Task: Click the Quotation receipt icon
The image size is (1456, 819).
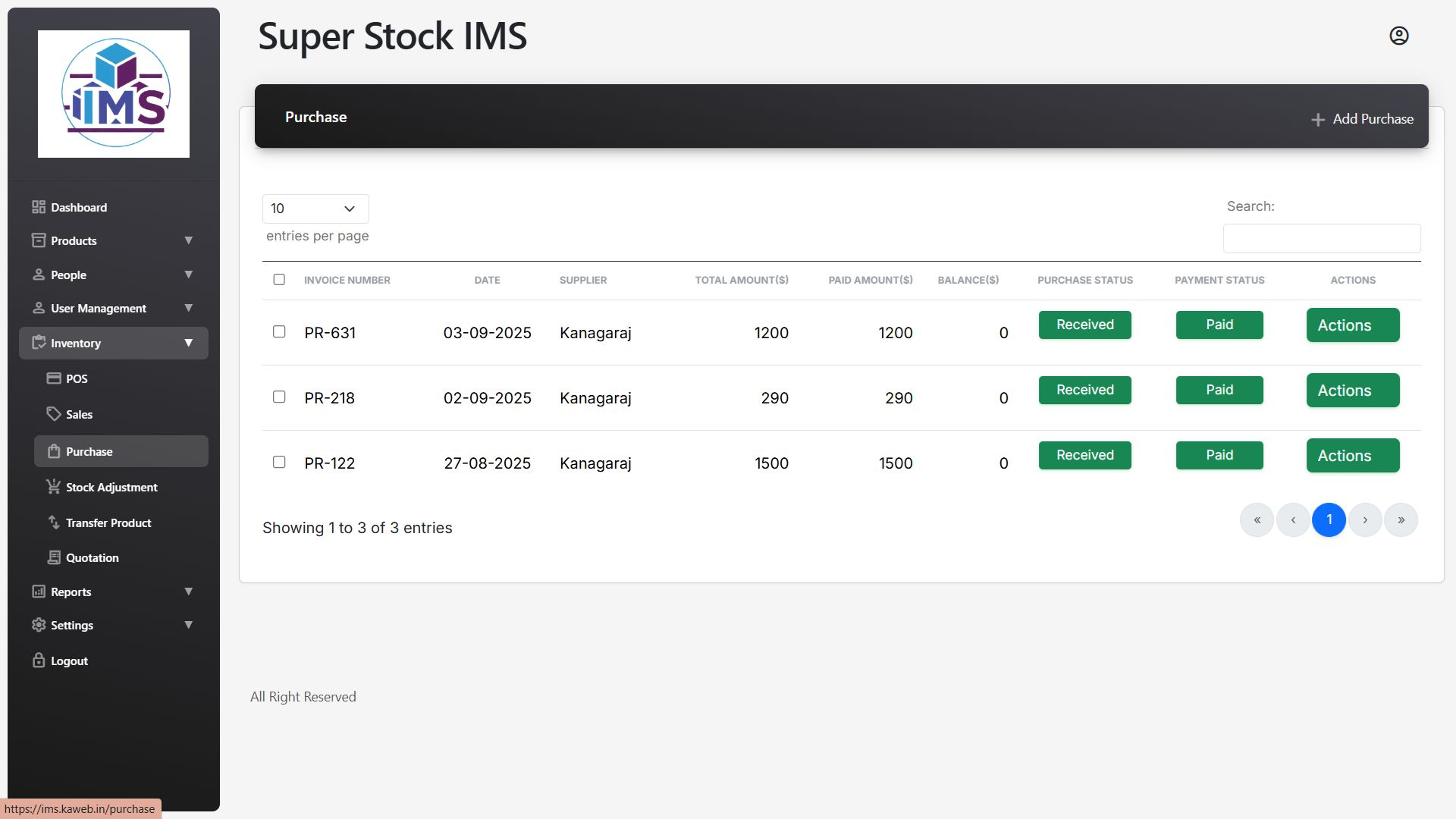Action: (x=54, y=557)
